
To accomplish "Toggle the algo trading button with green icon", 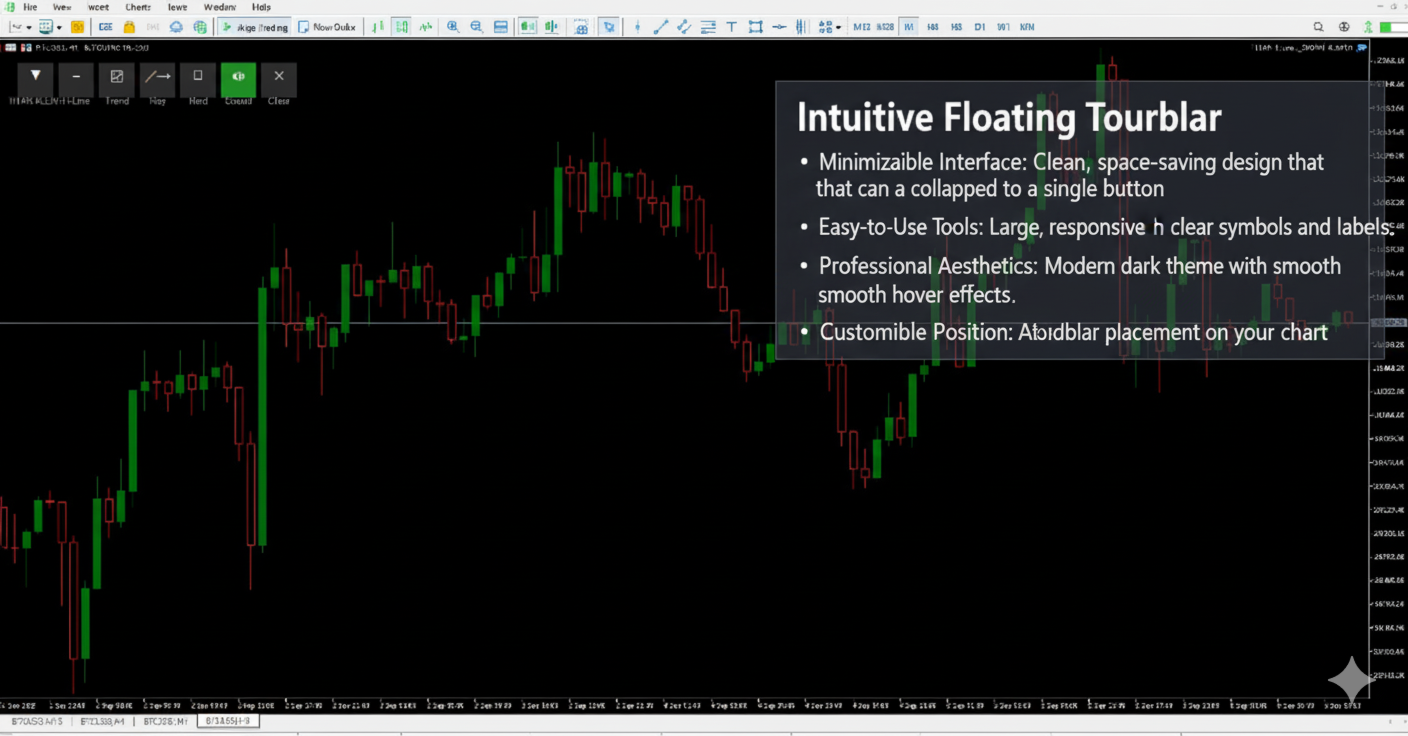I will tap(254, 27).
